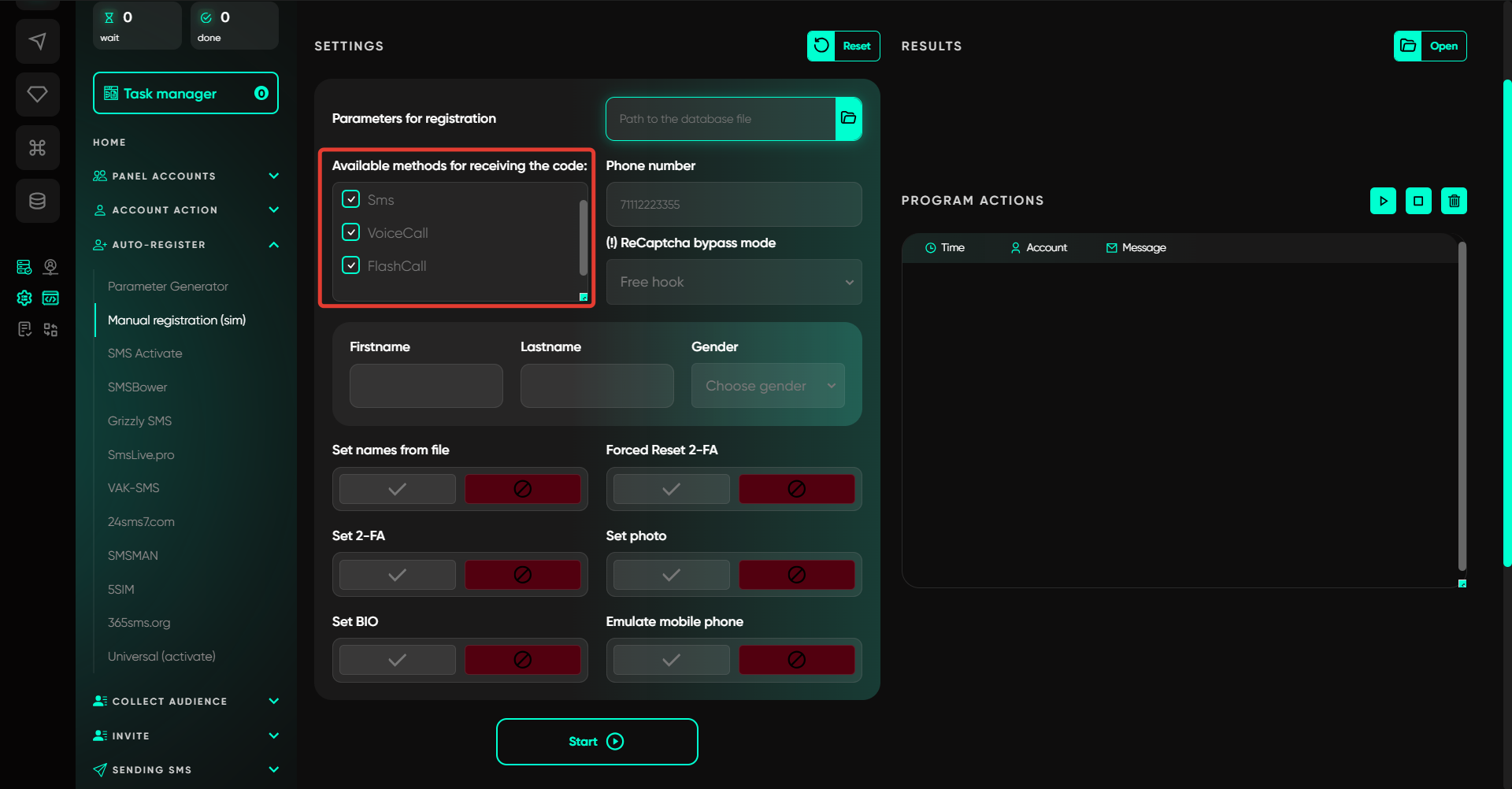Viewport: 1512px width, 789px height.
Task: Click the Reset settings button
Action: (843, 46)
